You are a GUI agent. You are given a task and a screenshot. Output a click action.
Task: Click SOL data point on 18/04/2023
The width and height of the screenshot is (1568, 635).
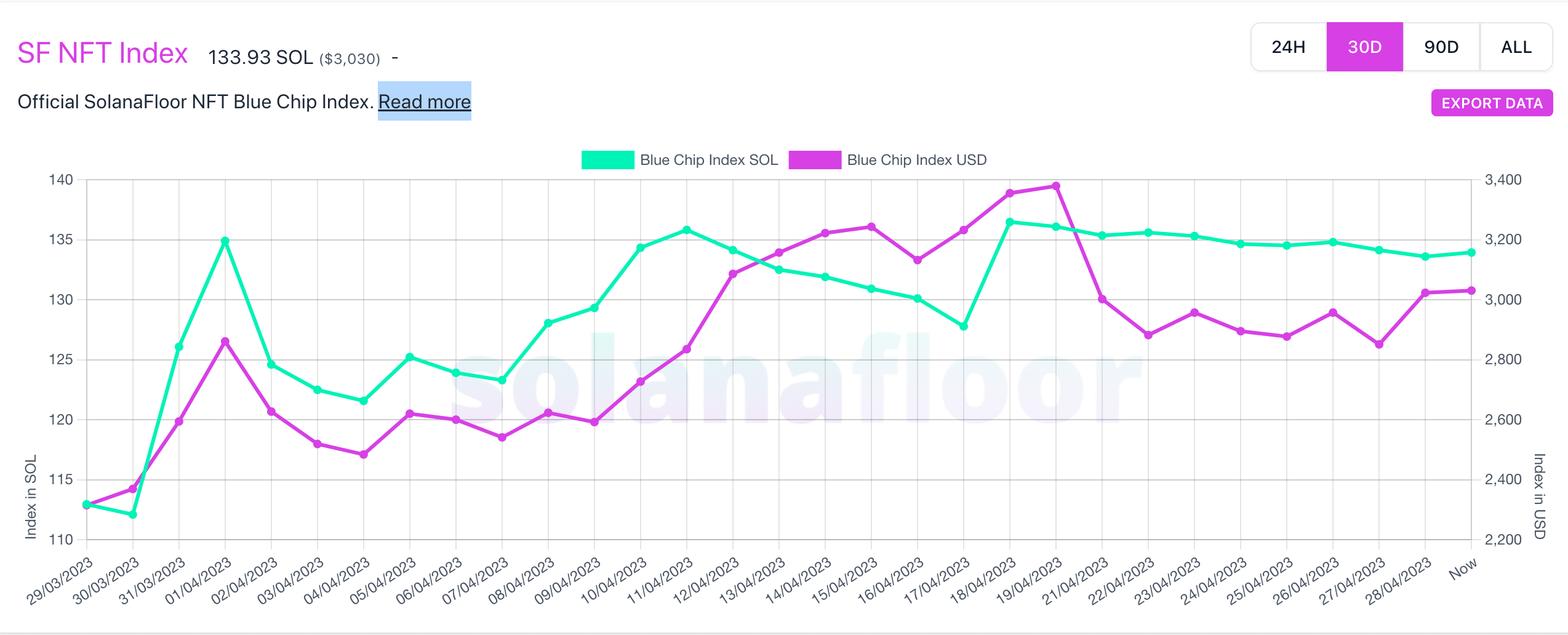pos(1010,222)
